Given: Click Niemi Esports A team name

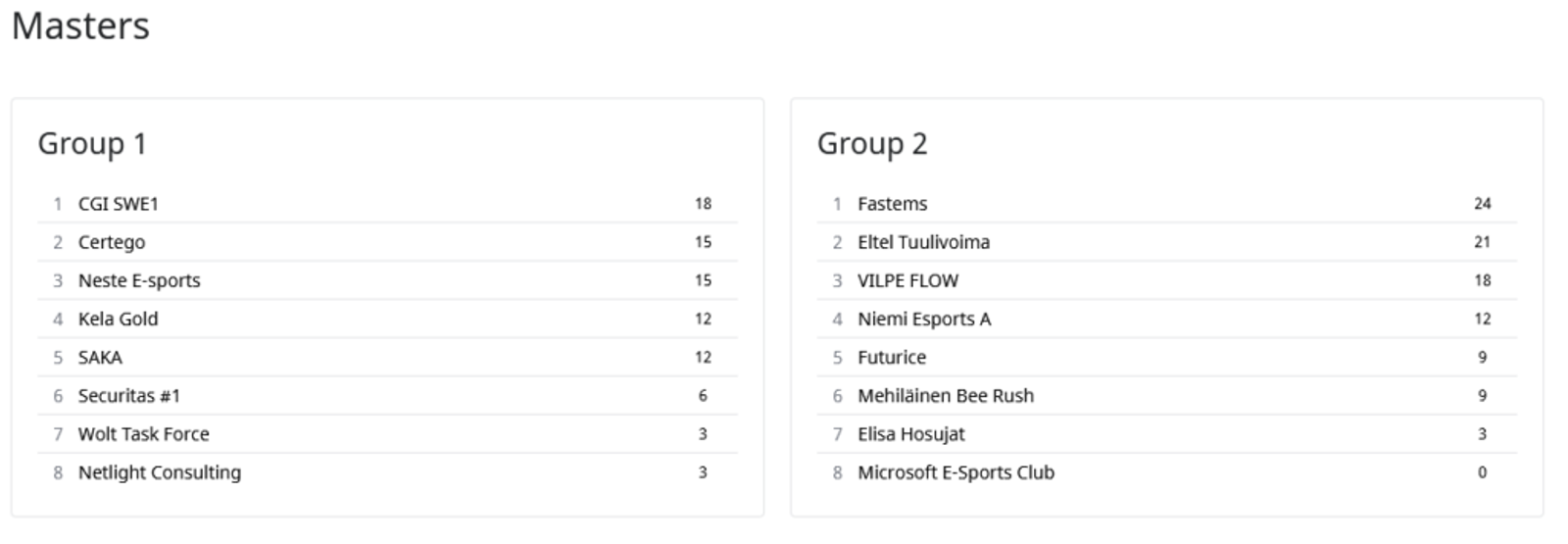Looking at the screenshot, I should click(x=924, y=319).
